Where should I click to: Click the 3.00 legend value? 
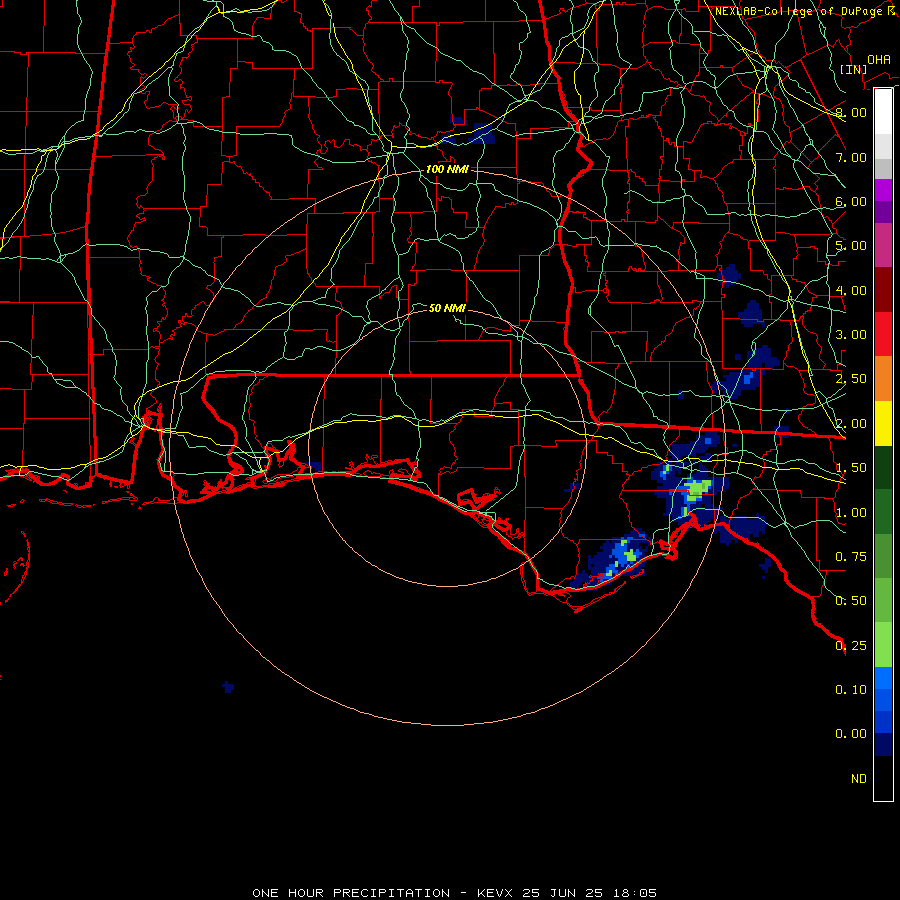851,335
